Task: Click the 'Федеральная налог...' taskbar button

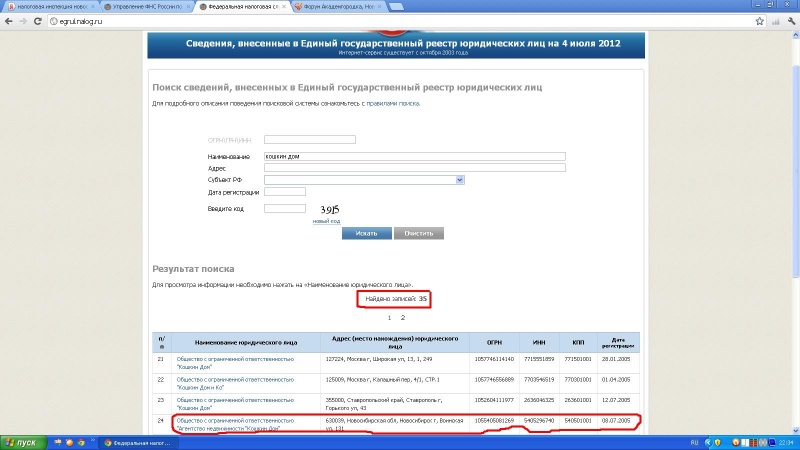Action: 138,442
